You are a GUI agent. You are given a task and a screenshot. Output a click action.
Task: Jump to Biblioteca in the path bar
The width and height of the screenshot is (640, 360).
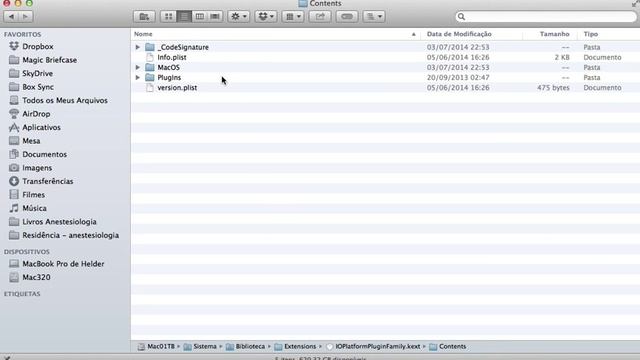click(245, 347)
